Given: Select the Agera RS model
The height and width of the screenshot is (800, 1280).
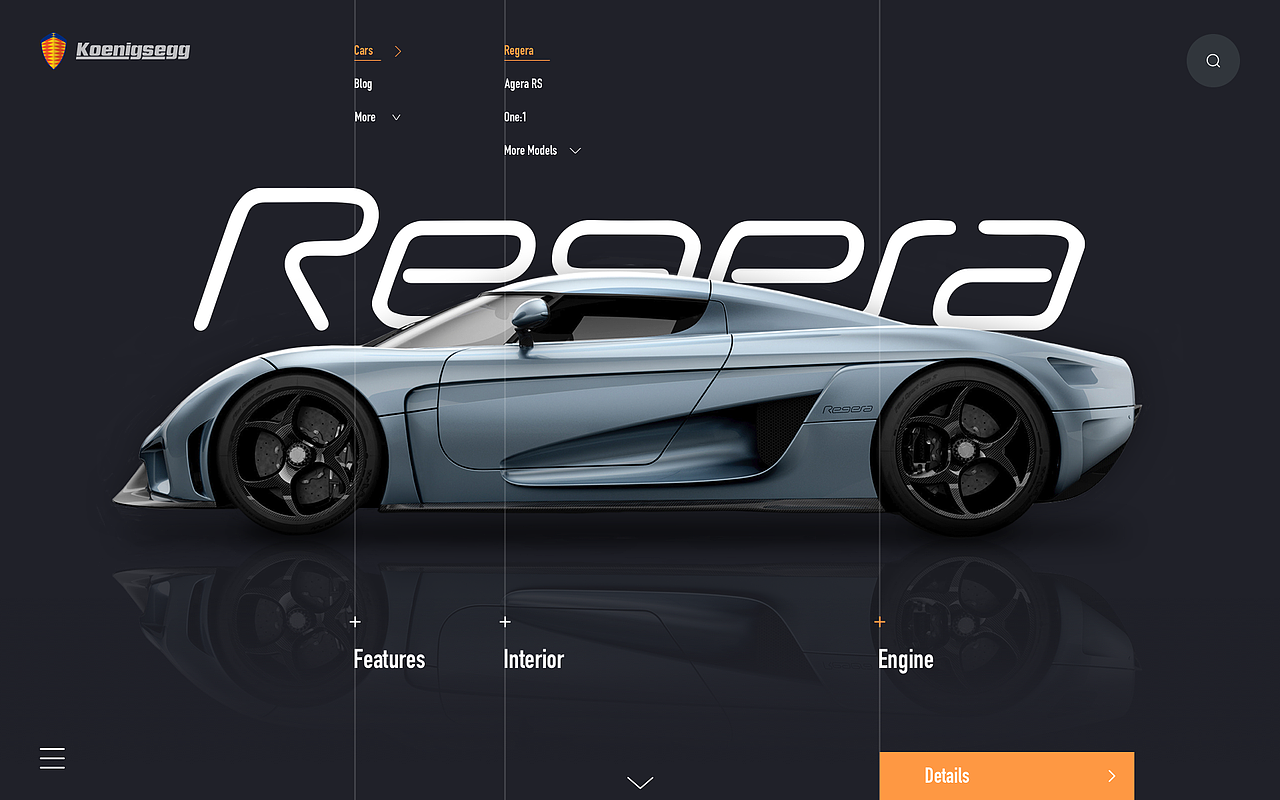Looking at the screenshot, I should click(523, 84).
